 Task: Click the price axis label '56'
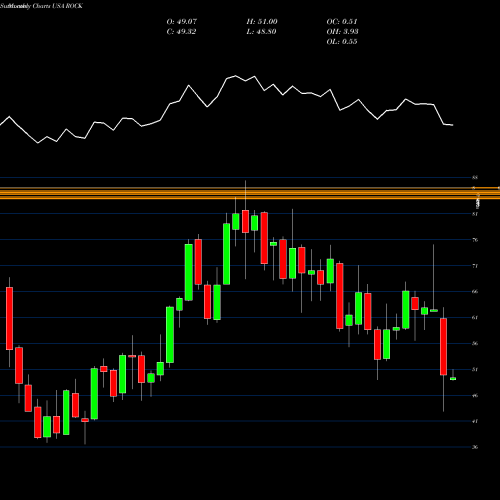click(x=475, y=344)
